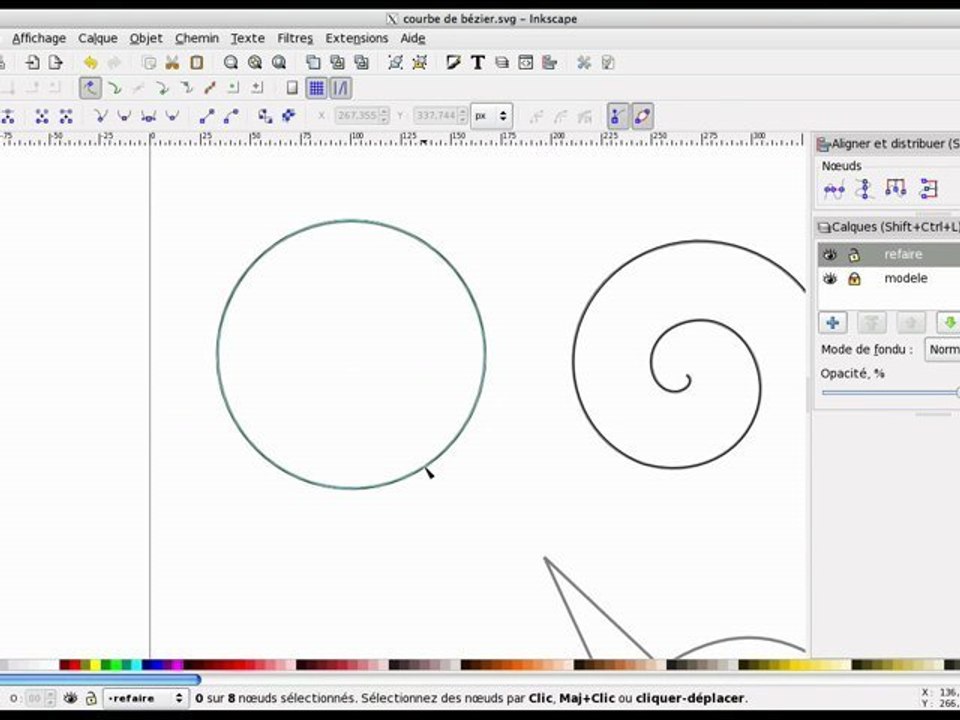This screenshot has width=960, height=720.
Task: Cut selection using the scissors icon
Action: (172, 62)
